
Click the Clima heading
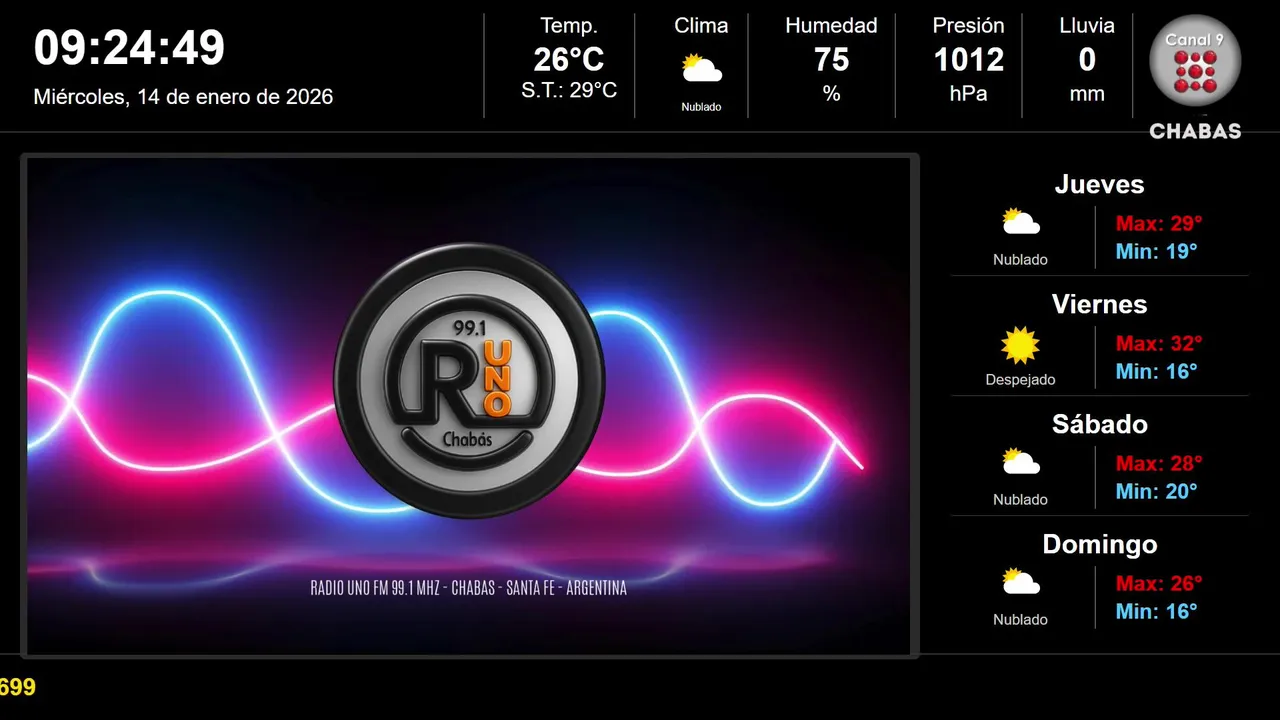(701, 26)
